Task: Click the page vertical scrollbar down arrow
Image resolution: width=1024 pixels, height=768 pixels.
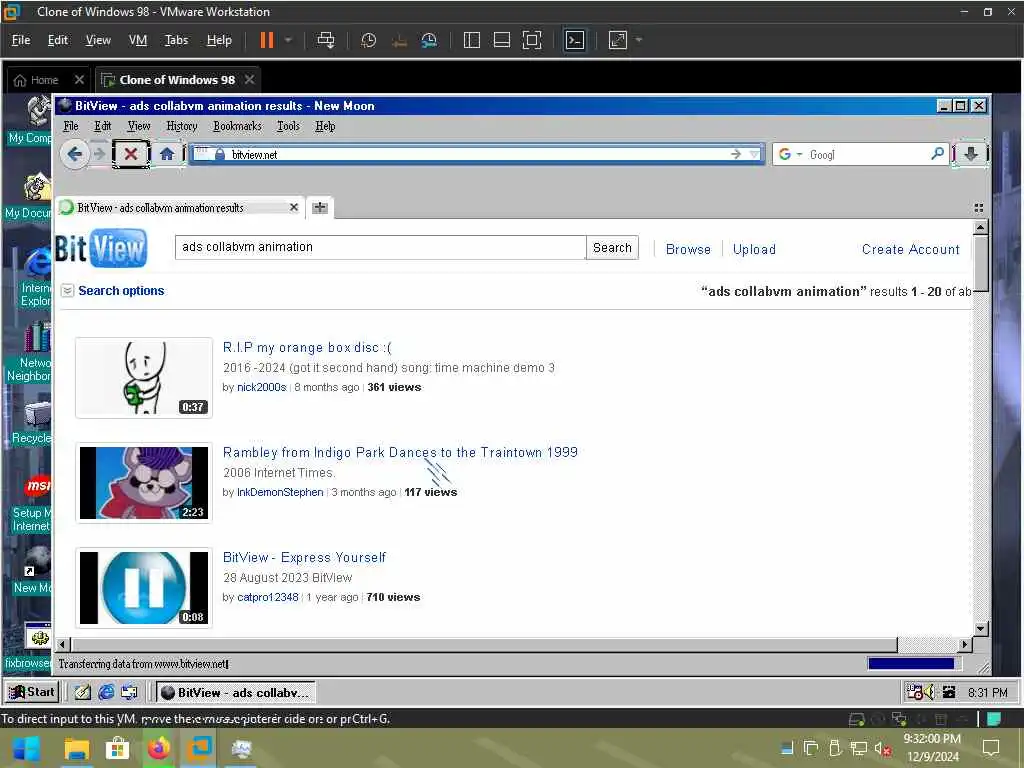Action: tap(980, 628)
